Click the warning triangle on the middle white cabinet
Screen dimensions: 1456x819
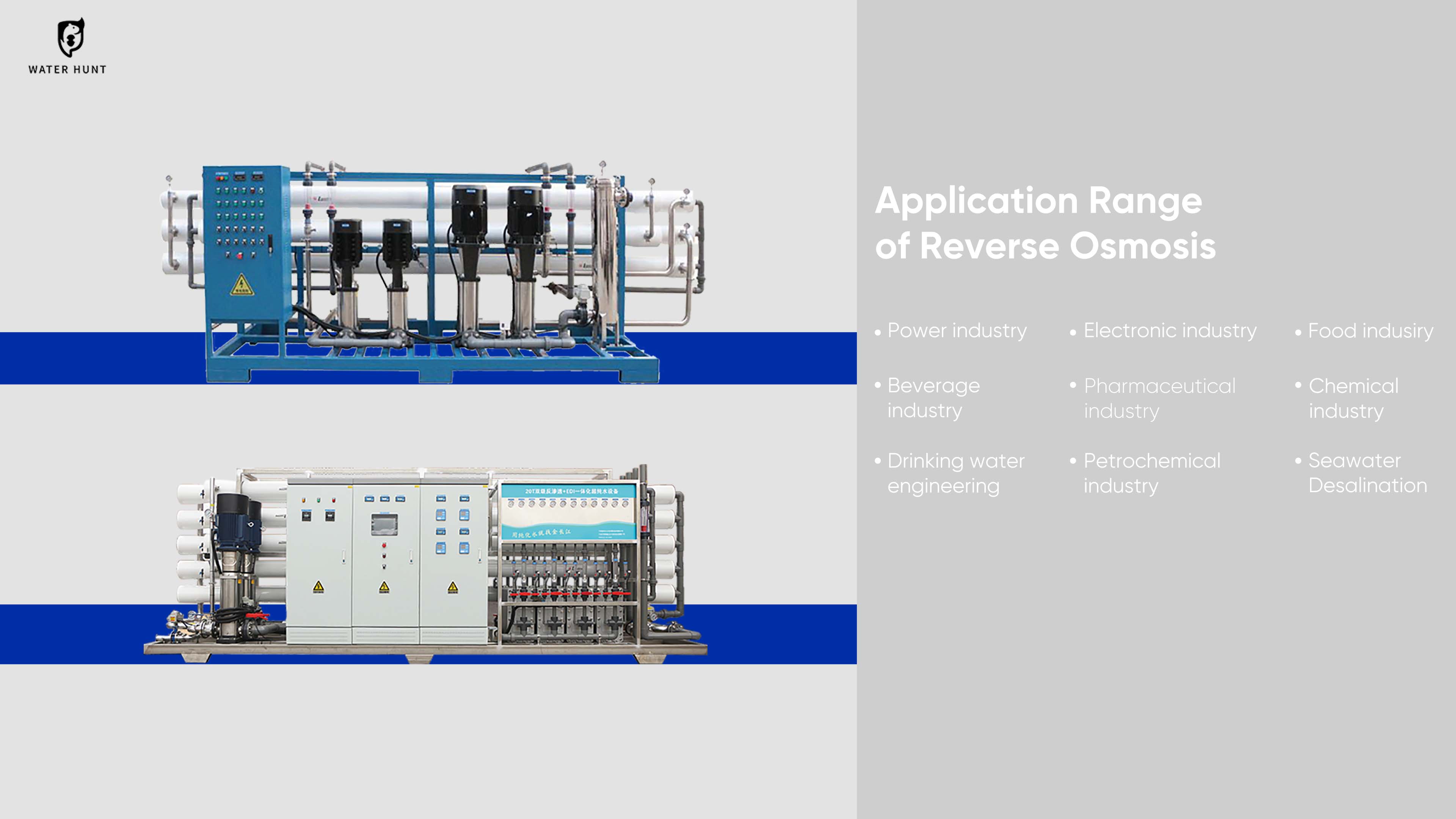(x=384, y=587)
